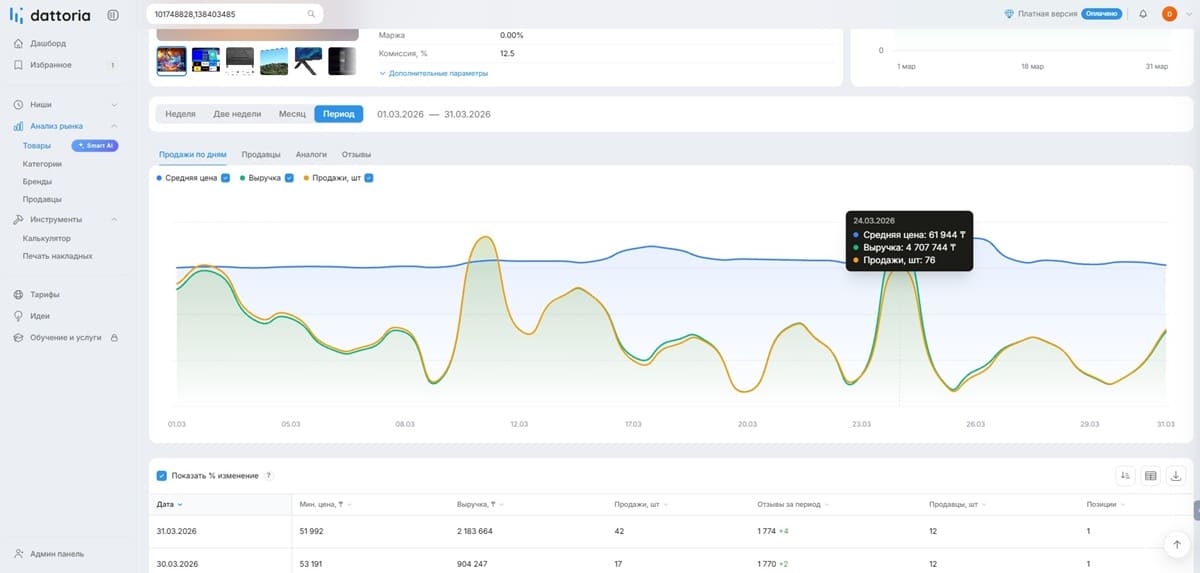Open Продавцы in sidebar menu

tap(42, 199)
